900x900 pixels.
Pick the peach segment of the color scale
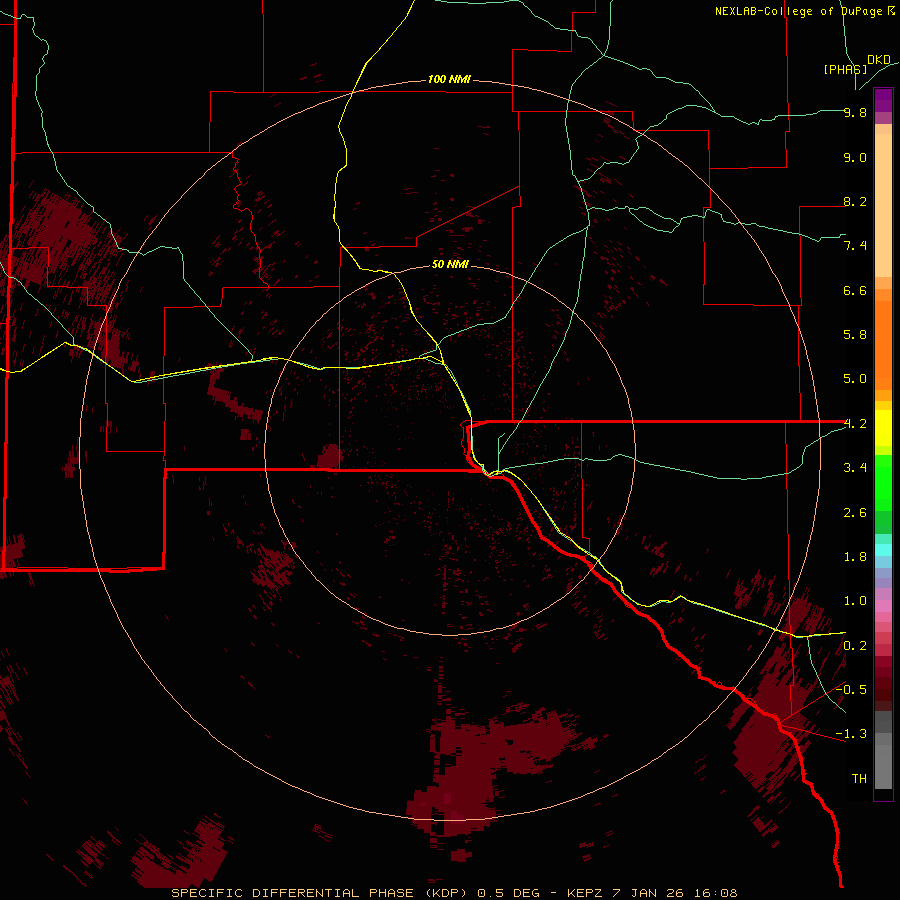(883, 205)
